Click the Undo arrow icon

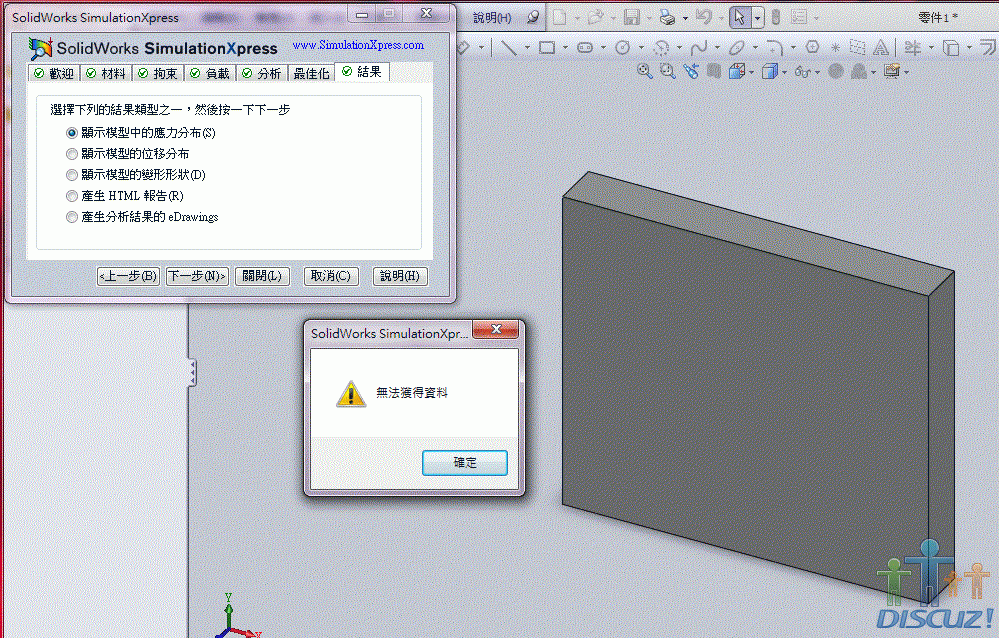(x=703, y=17)
